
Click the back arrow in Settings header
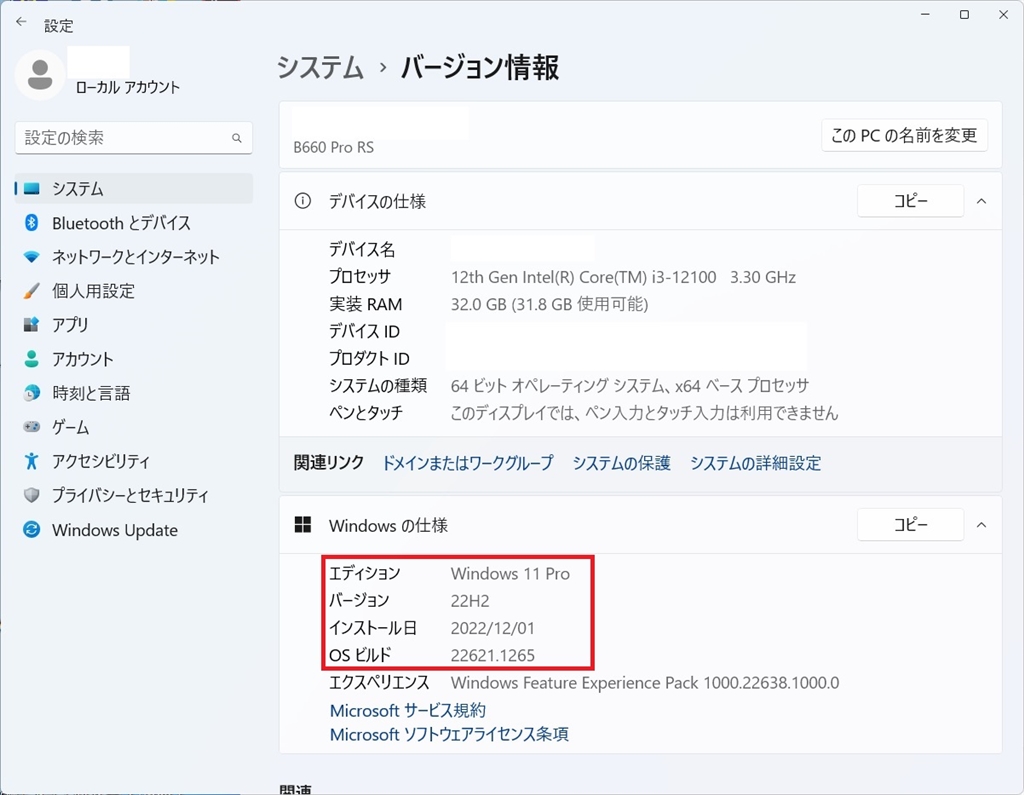[x=21, y=22]
